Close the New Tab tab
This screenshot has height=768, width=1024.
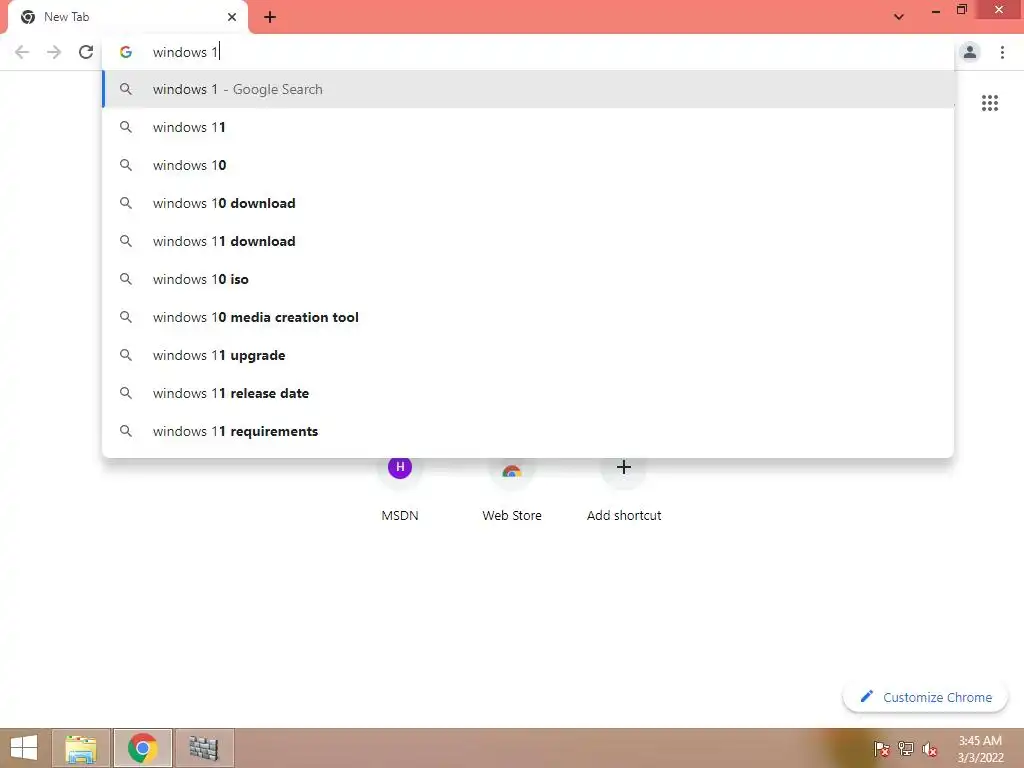(232, 17)
